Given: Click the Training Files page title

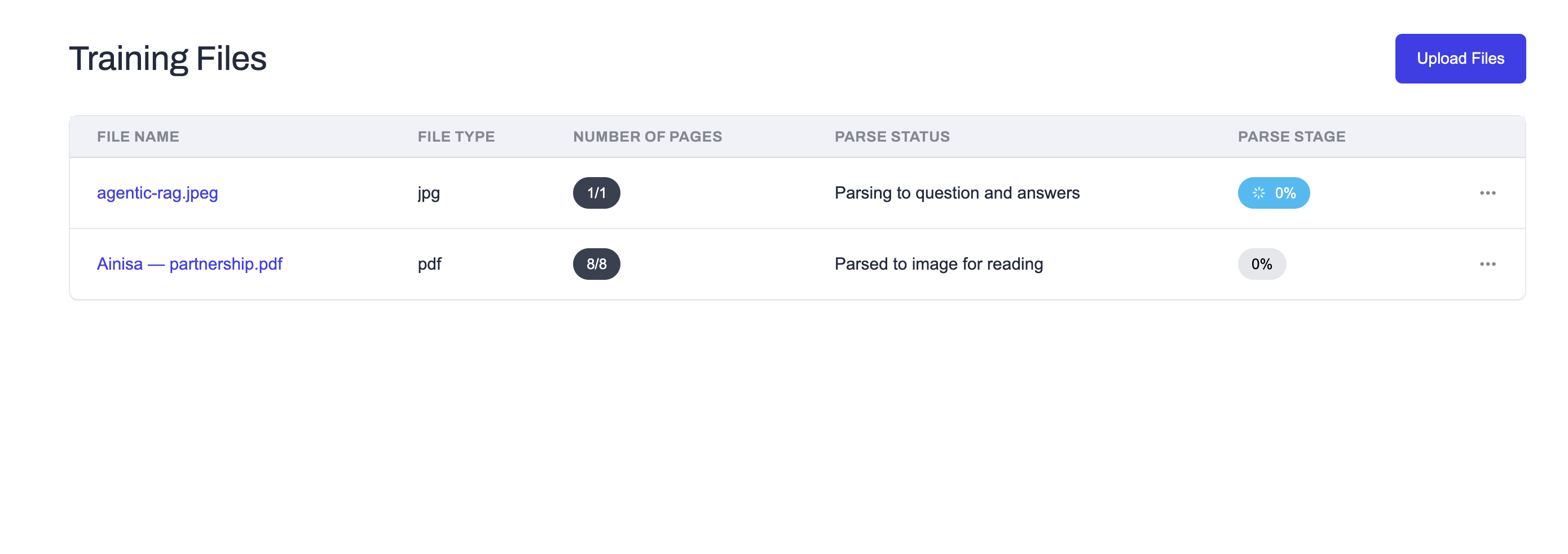Looking at the screenshot, I should pos(169,58).
